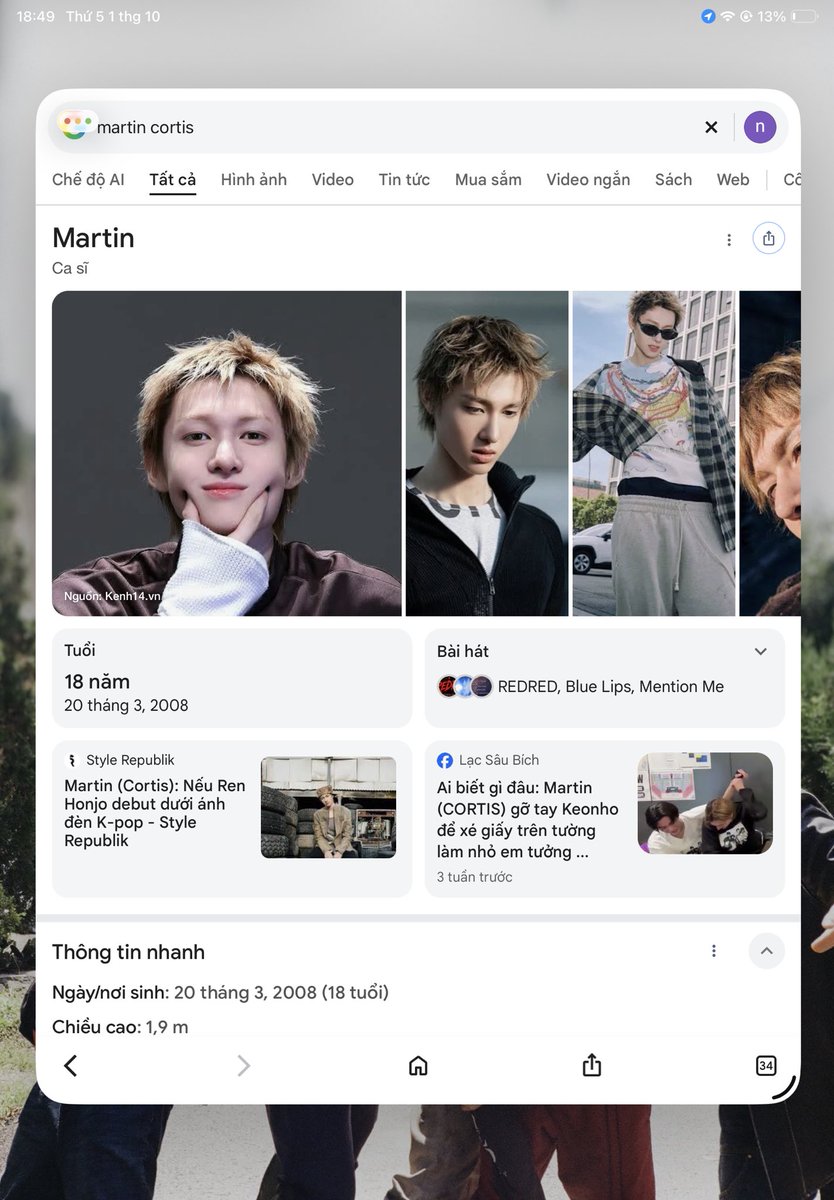Open the black zip jacket photo

(x=487, y=453)
